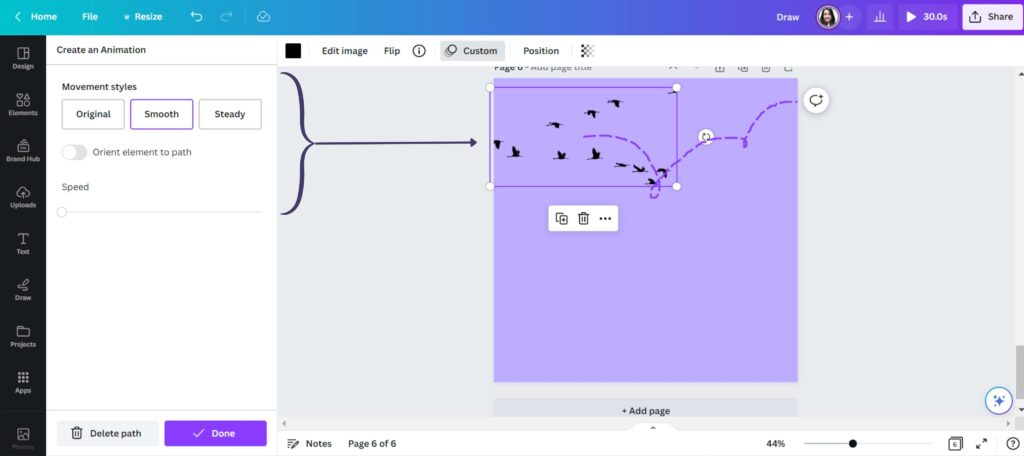Open the Flip options
Image resolution: width=1024 pixels, height=456 pixels.
tap(392, 51)
